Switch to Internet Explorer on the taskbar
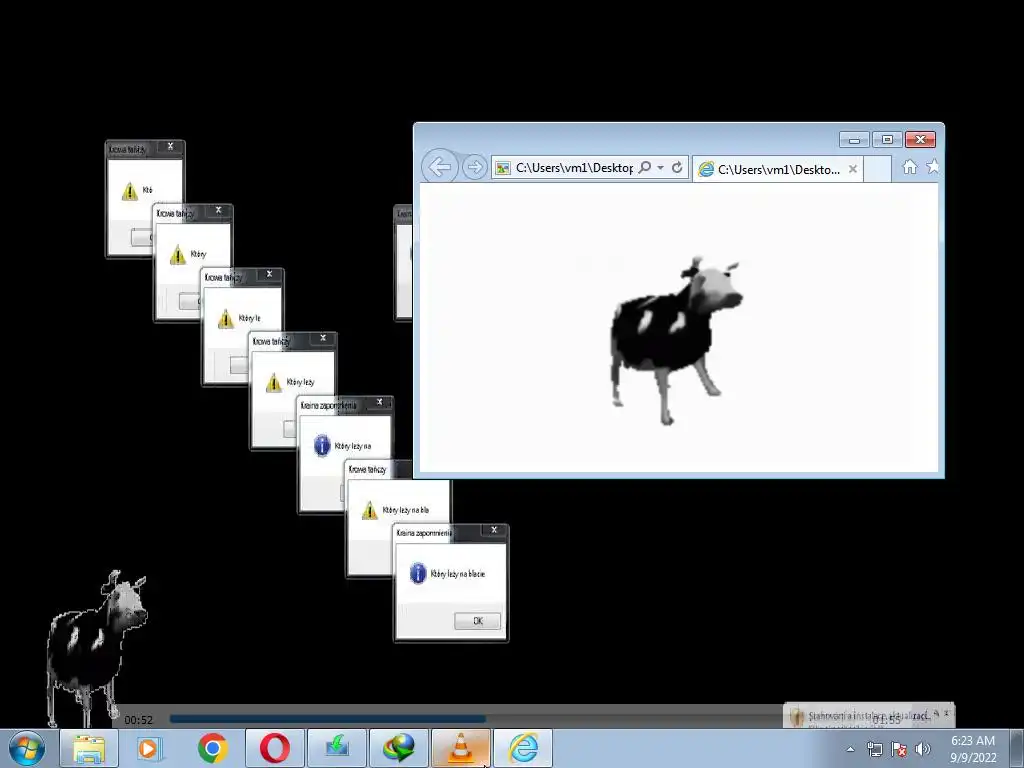Viewport: 1024px width, 768px height. pyautogui.click(x=523, y=748)
